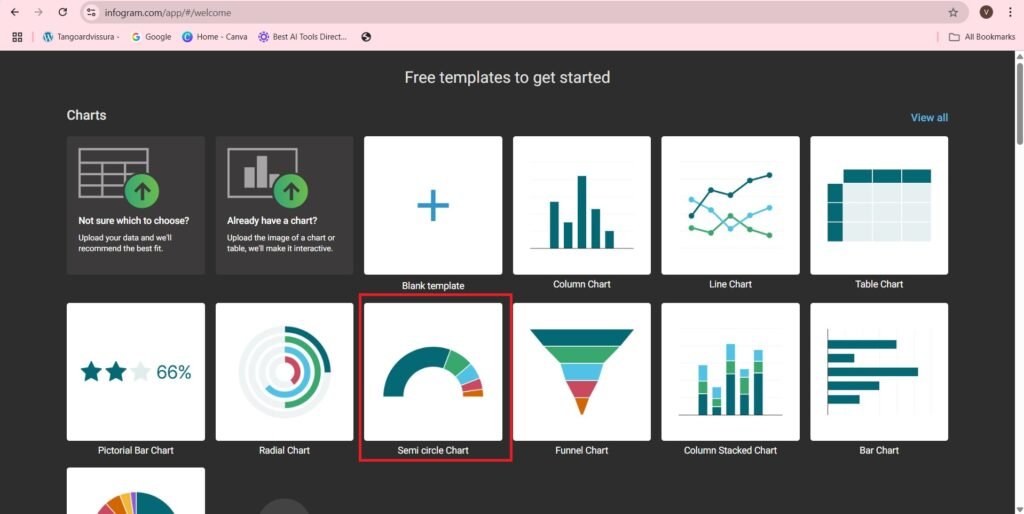Open All Bookmarks folder
The width and height of the screenshot is (1024, 514).
pyautogui.click(x=982, y=37)
